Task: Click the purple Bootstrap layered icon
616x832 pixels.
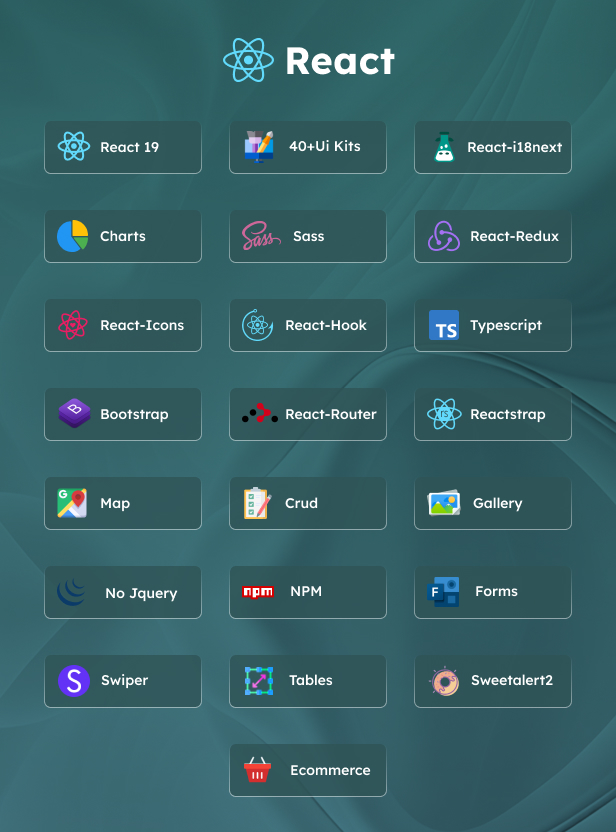Action: pyautogui.click(x=74, y=414)
